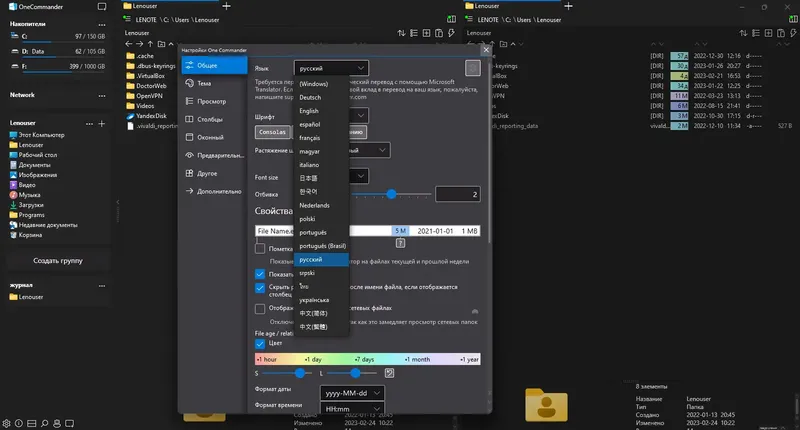
Task: Toggle dual-pane layout icon in left pane
Action: [x=452, y=19]
